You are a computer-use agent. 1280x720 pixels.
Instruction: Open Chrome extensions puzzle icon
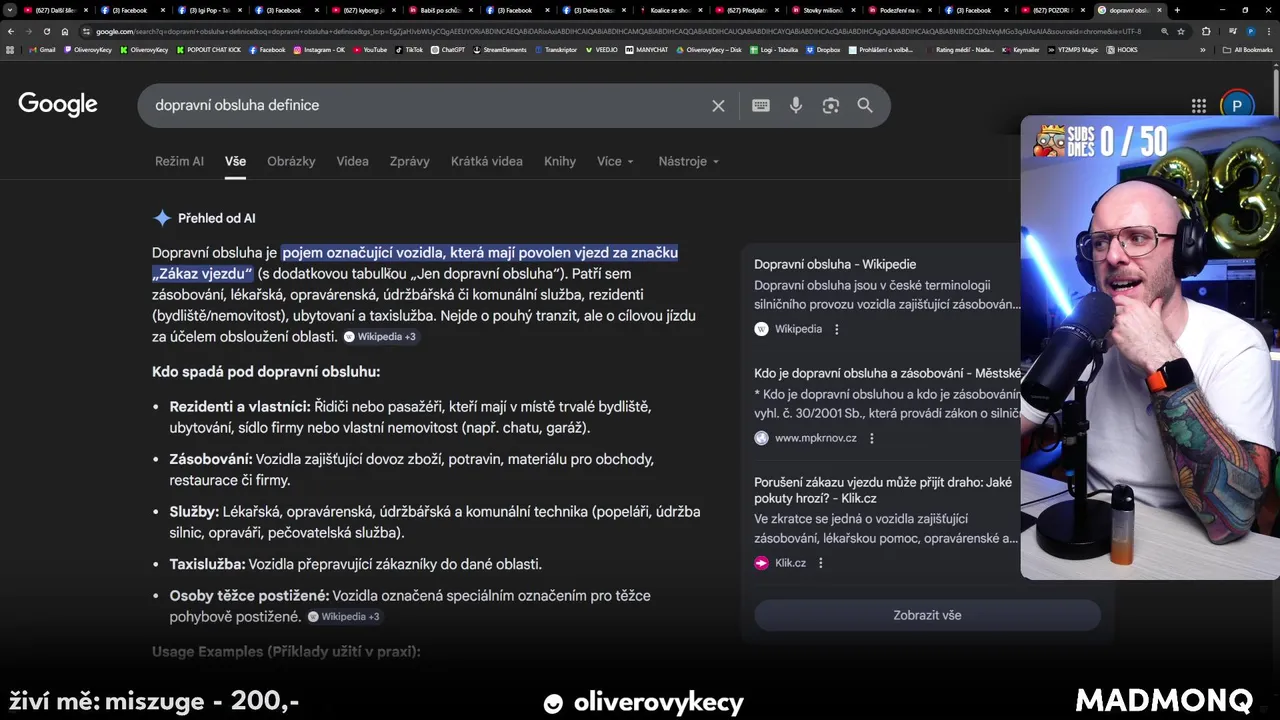pyautogui.click(x=1206, y=31)
